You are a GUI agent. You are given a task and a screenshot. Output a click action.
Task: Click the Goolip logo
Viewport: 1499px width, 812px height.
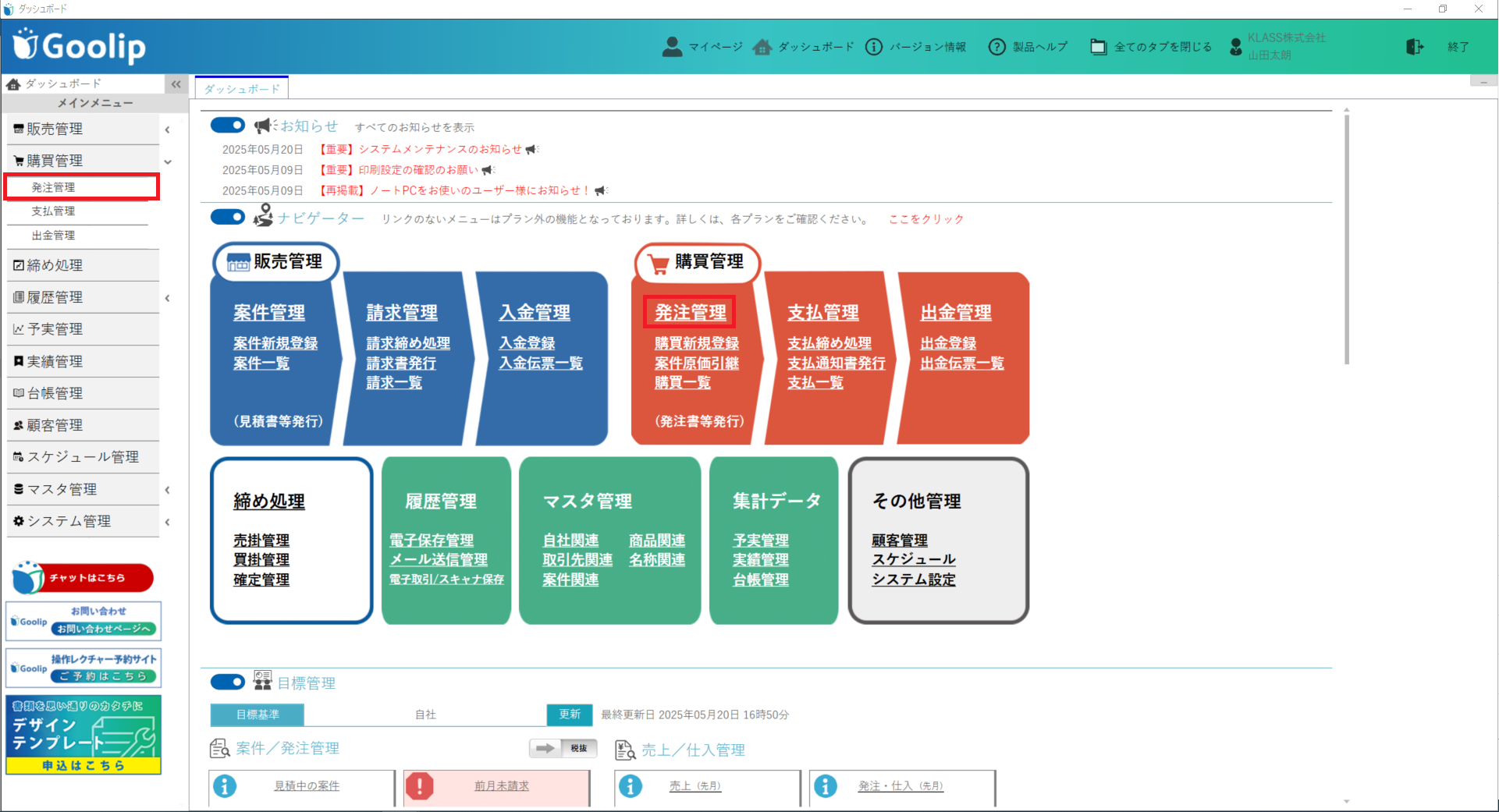tap(80, 46)
